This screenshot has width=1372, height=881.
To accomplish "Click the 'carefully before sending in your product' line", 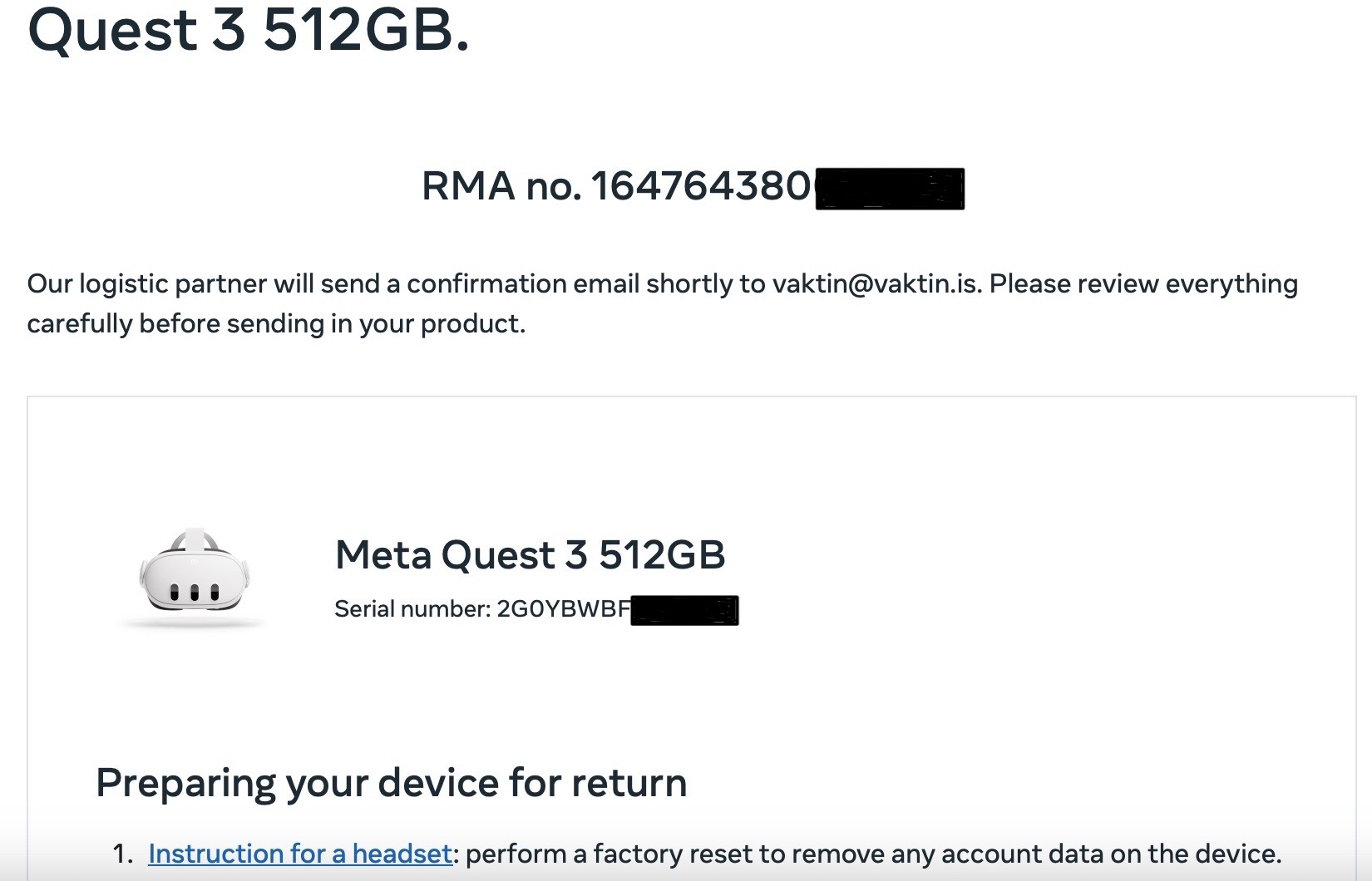I will pyautogui.click(x=276, y=323).
